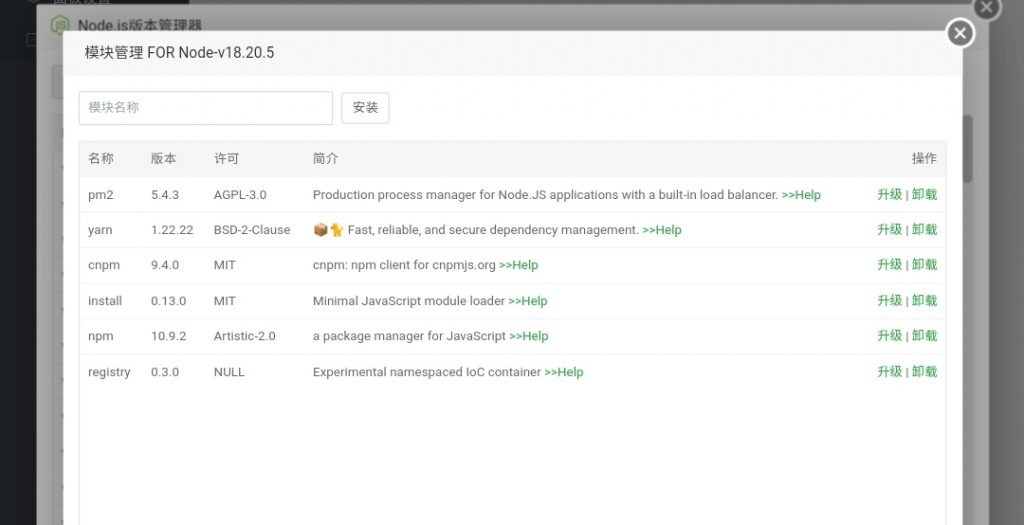Close the module management dialog
Image resolution: width=1024 pixels, height=525 pixels.
(960, 34)
